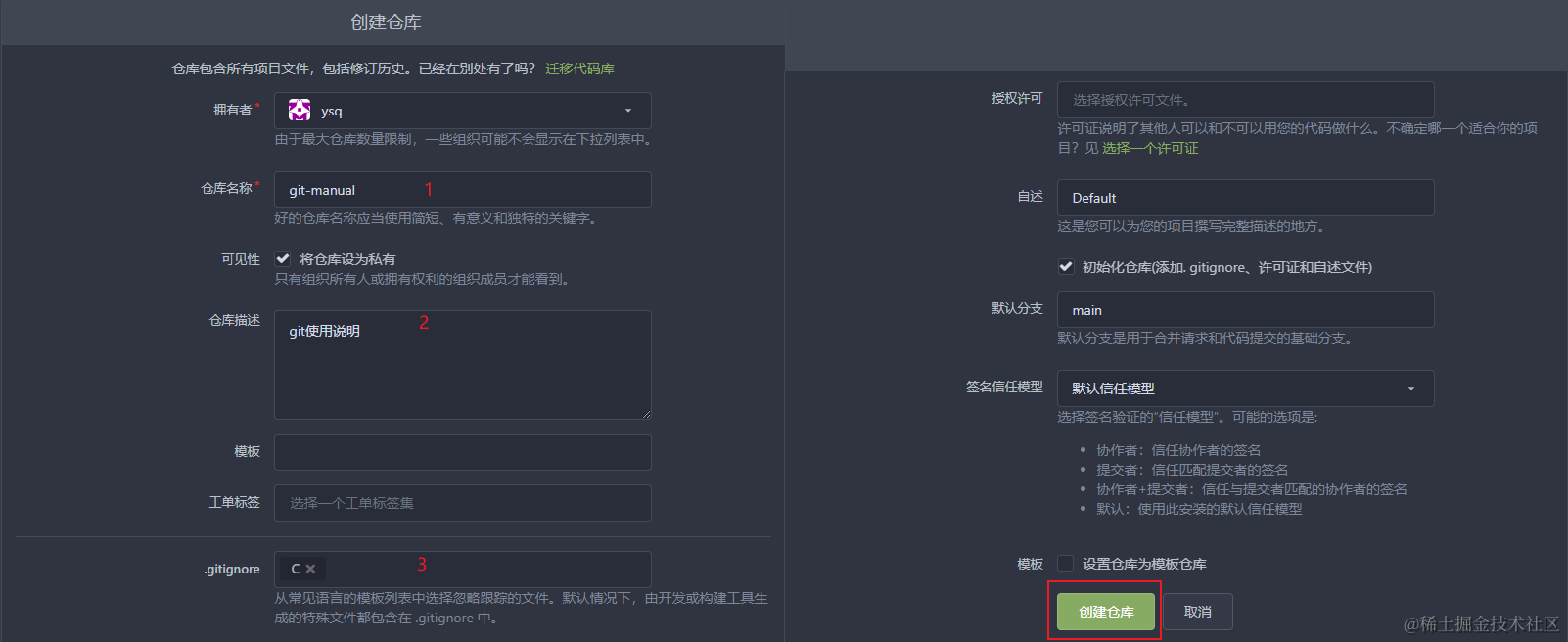Open the license selection dropdown
Viewport: 1568px width, 642px height.
pyautogui.click(x=1245, y=100)
